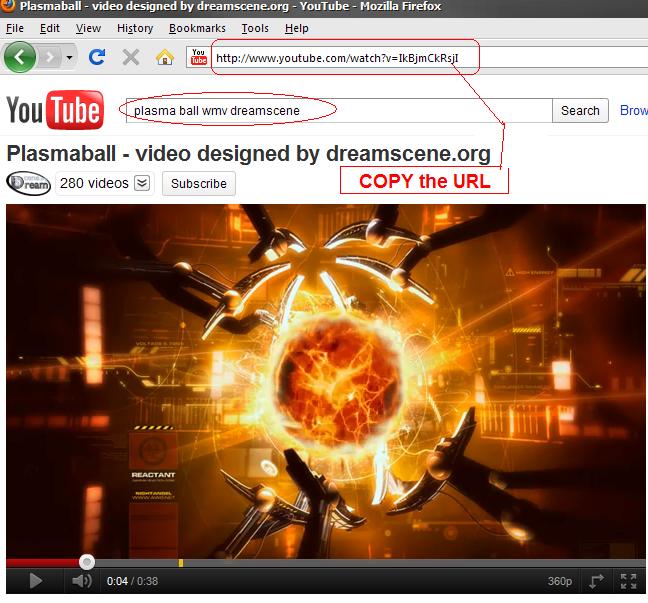Click the YouTube favicon in address bar
Image resolution: width=648 pixels, height=603 pixels.
pyautogui.click(x=198, y=57)
